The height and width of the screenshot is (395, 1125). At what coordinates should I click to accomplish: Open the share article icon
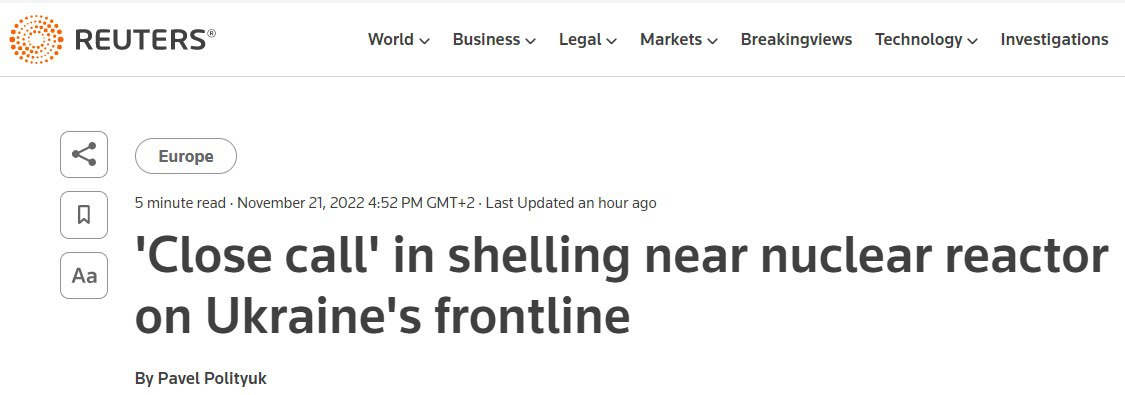click(x=84, y=154)
